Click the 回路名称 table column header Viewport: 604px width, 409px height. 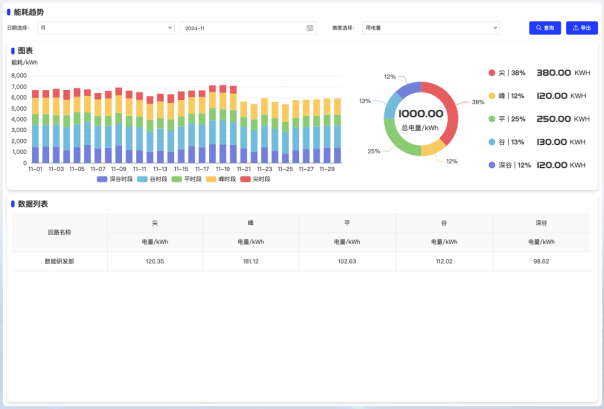coord(59,231)
